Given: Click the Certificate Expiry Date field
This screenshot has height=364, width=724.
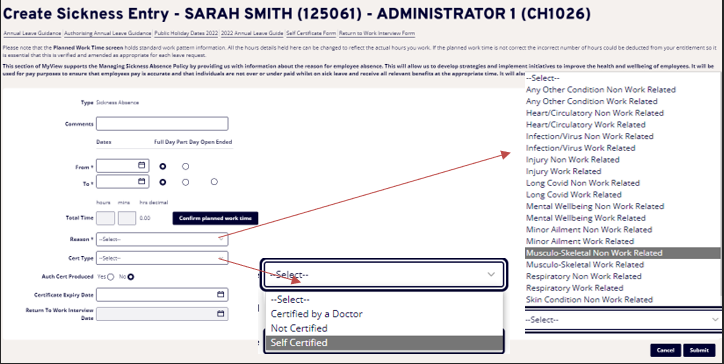Looking at the screenshot, I should pyautogui.click(x=162, y=295).
